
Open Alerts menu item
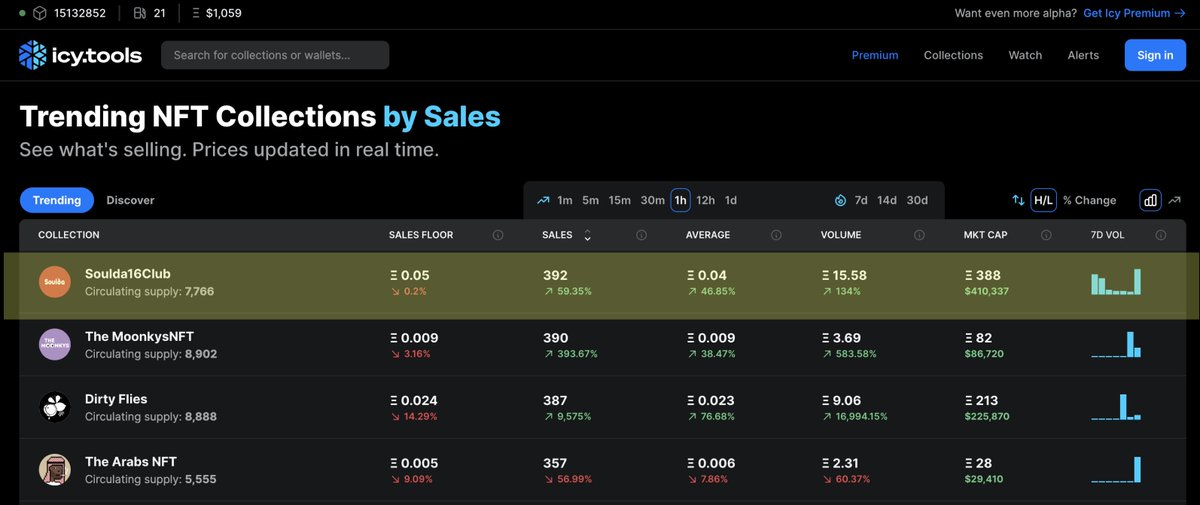(1083, 55)
